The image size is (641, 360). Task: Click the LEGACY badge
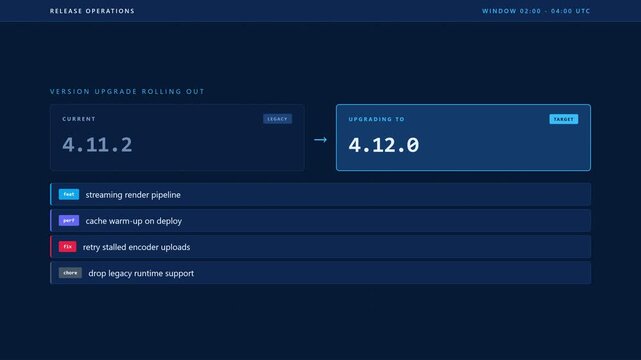pos(277,119)
